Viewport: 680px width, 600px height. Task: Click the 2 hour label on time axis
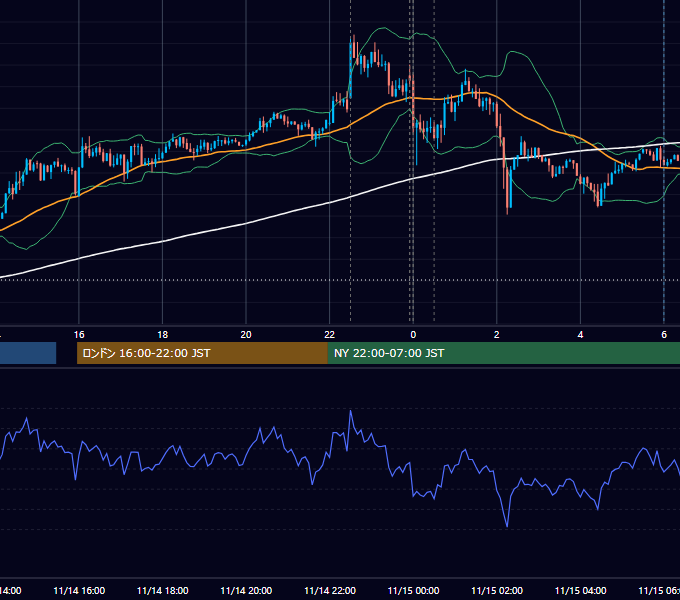(497, 335)
